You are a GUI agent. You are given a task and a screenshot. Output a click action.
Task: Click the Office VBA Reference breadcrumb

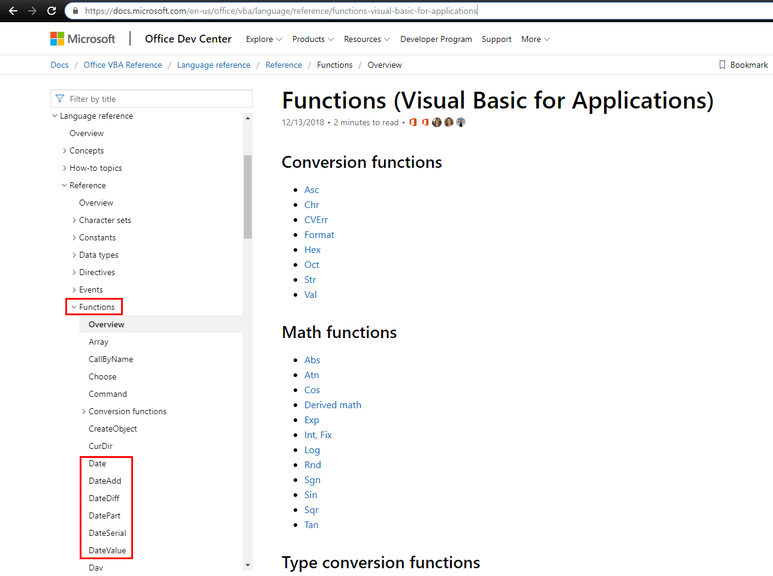(122, 65)
